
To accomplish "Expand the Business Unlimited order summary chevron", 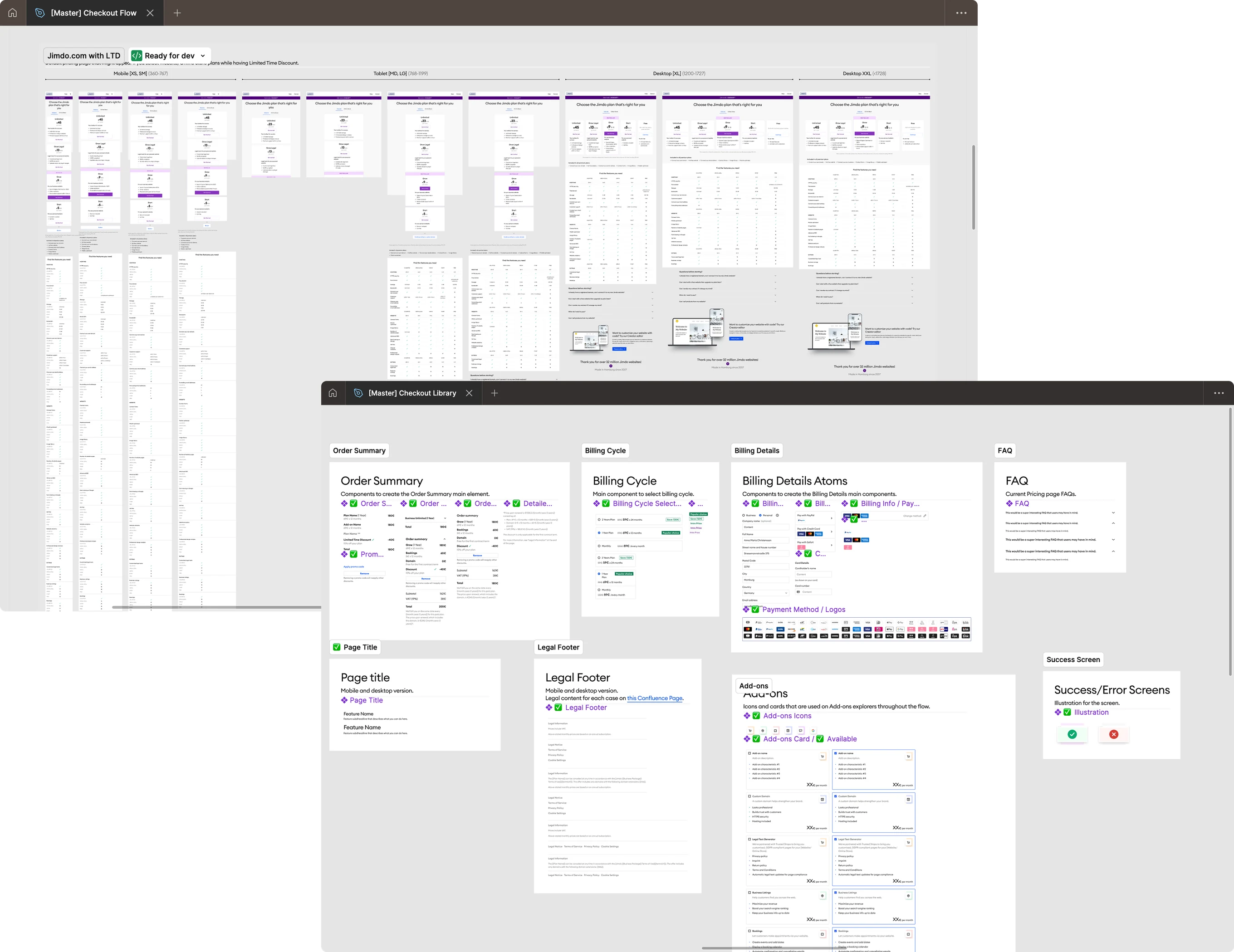I will 445,518.
